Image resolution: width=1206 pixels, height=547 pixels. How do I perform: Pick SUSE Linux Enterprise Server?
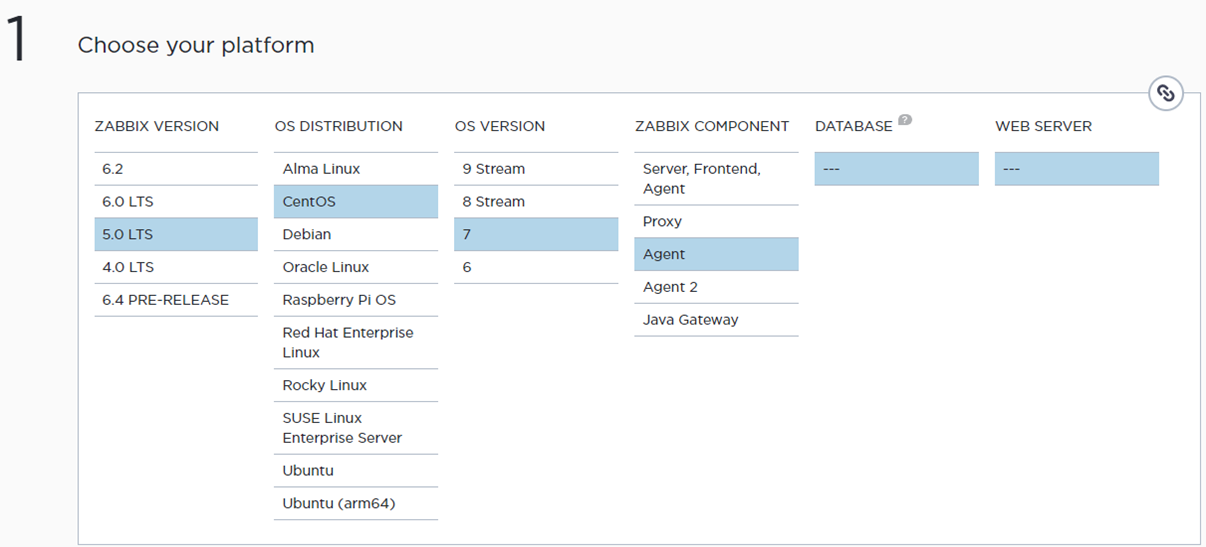click(x=356, y=428)
